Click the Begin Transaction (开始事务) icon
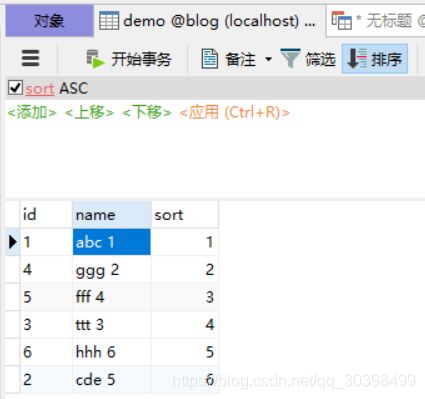Screen dimensions: 425x399 (96, 59)
